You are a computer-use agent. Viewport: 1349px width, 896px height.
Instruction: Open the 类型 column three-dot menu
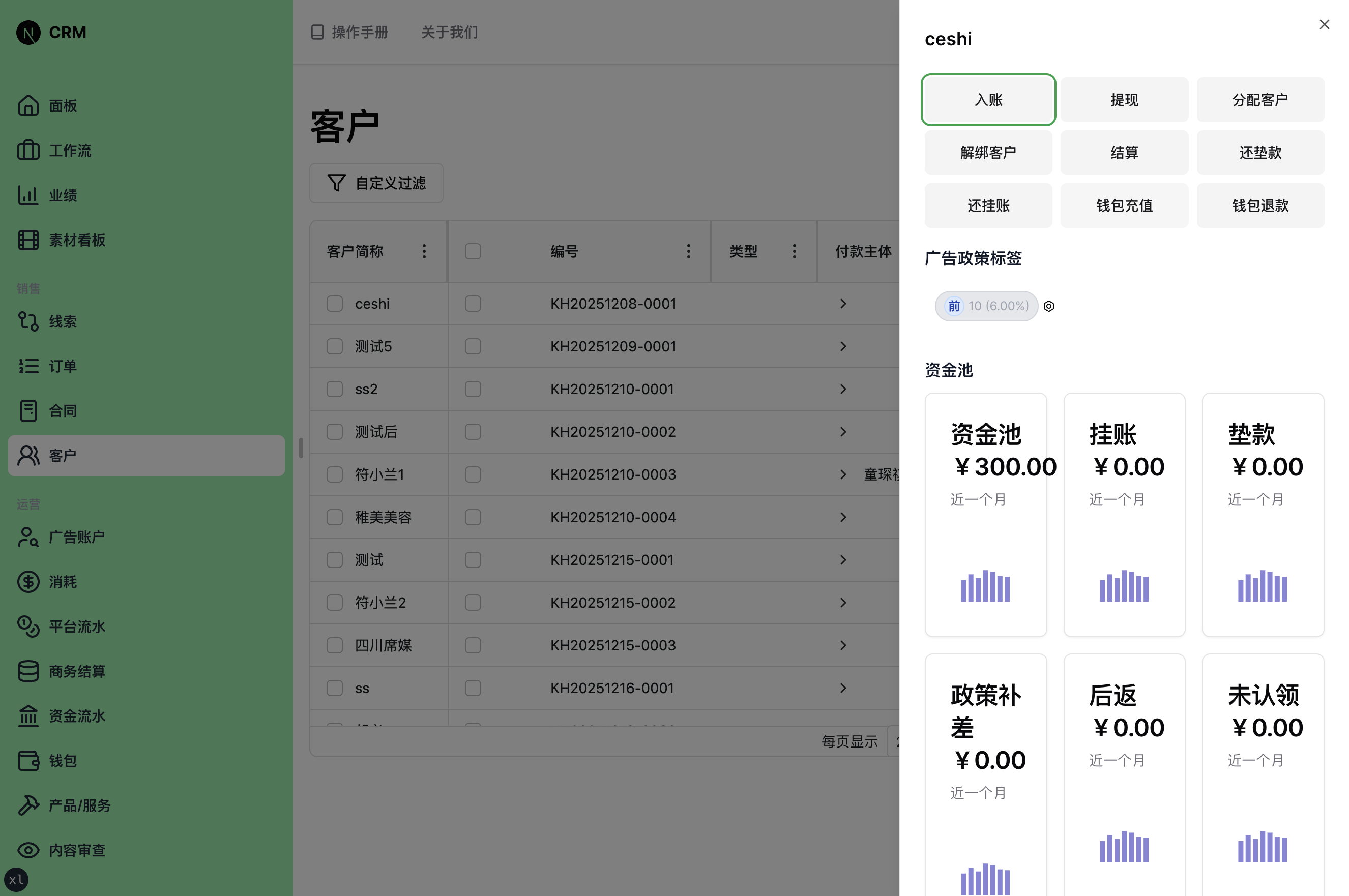tap(794, 251)
